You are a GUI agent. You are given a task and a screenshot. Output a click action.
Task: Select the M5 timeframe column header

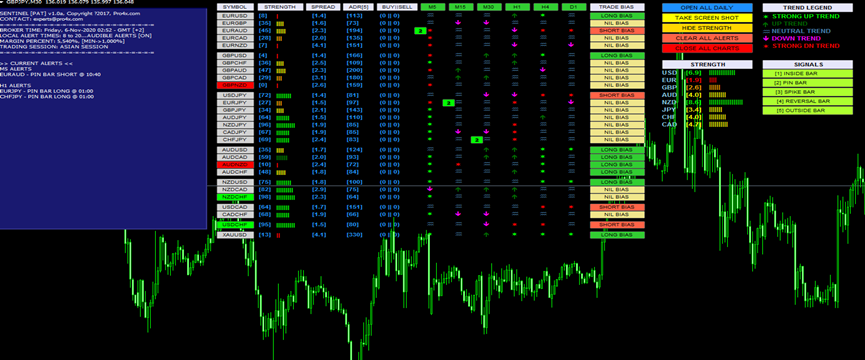432,7
